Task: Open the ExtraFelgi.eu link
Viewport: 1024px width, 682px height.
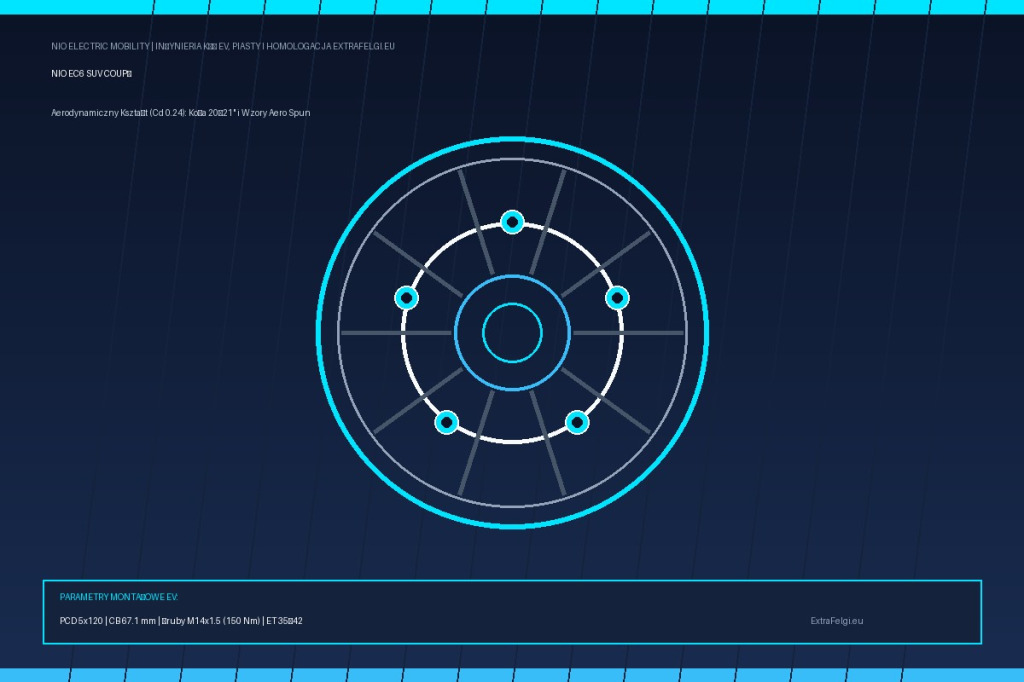Action: pyautogui.click(x=837, y=621)
